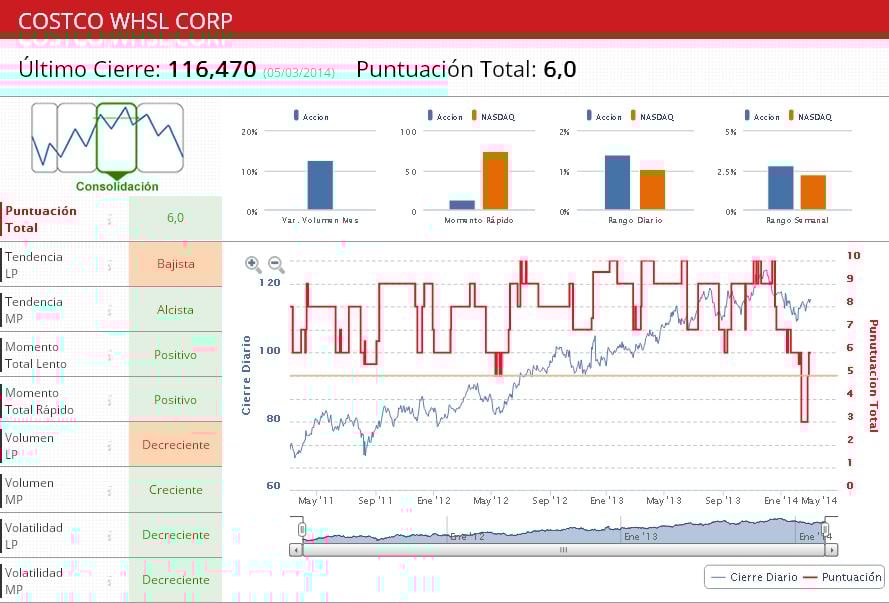
Task: Click the date (05/03/2014)
Action: click(x=299, y=73)
